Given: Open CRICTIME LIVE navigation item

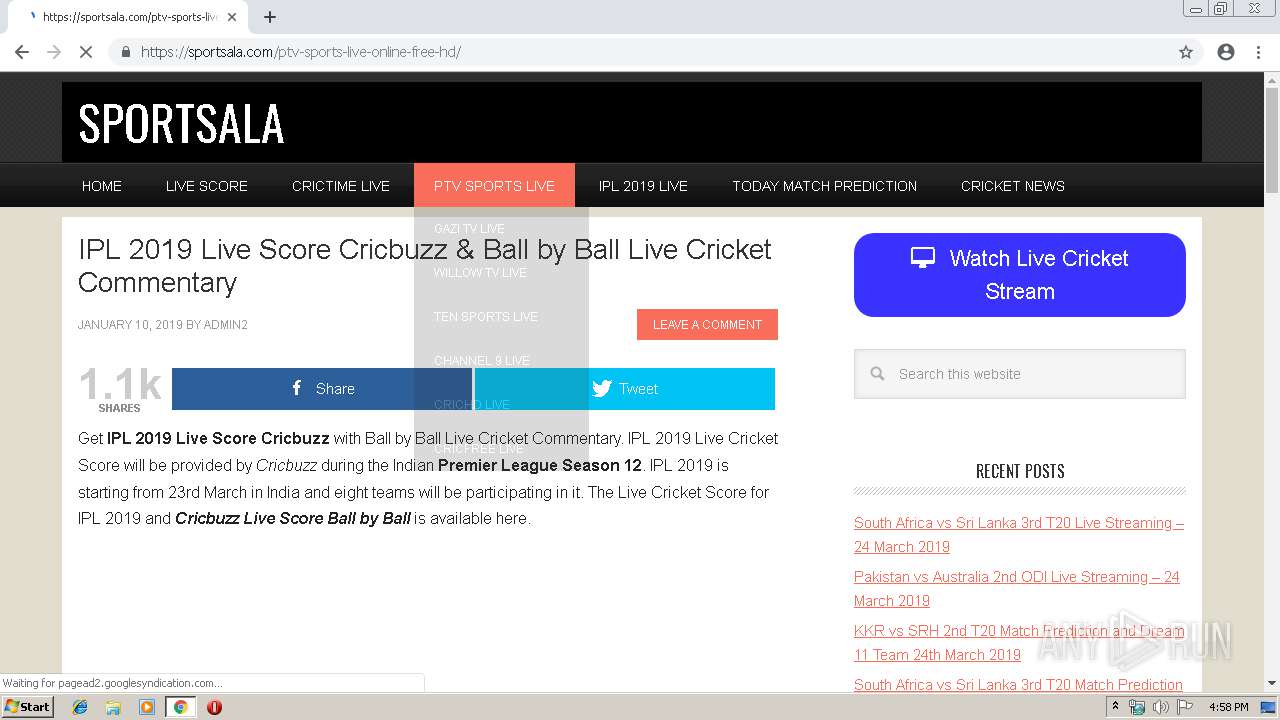Looking at the screenshot, I should 341,186.
